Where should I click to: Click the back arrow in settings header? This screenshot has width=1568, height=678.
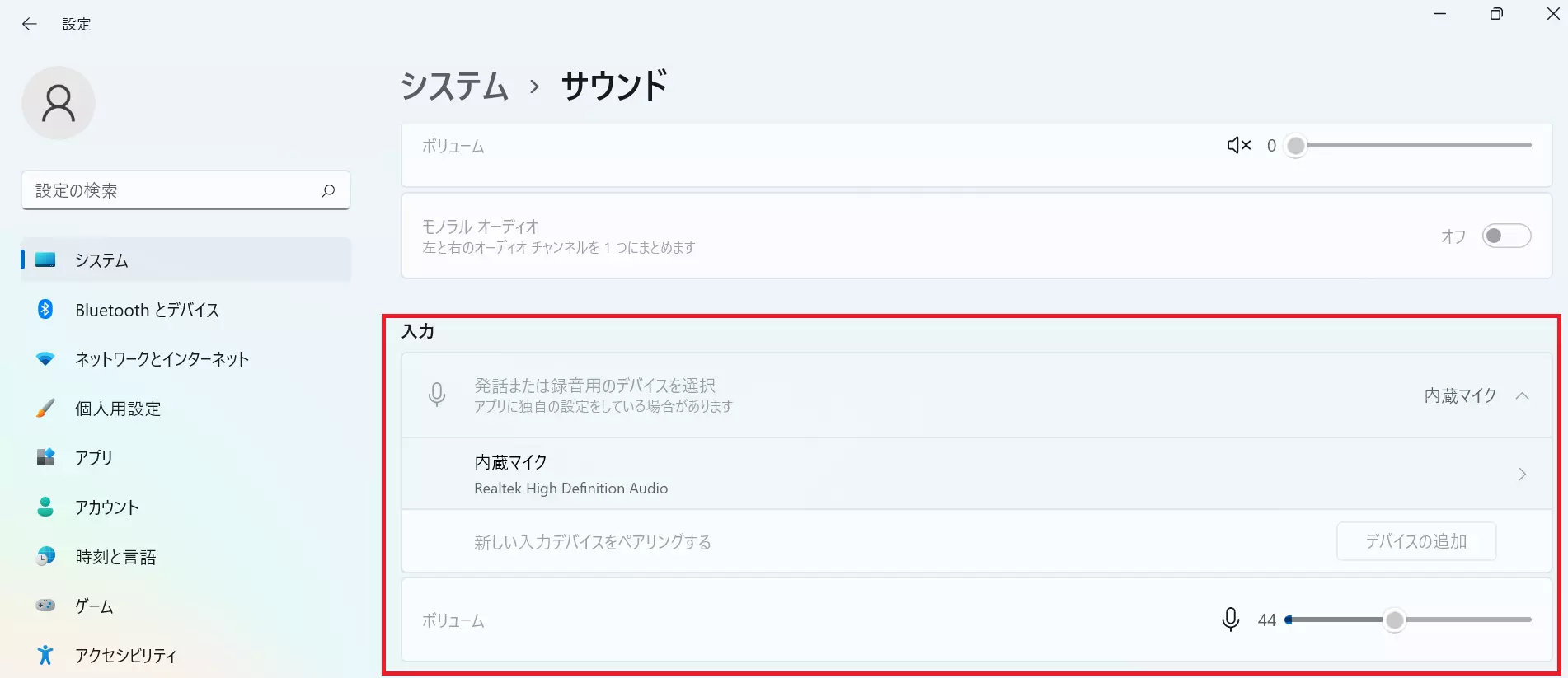point(30,24)
